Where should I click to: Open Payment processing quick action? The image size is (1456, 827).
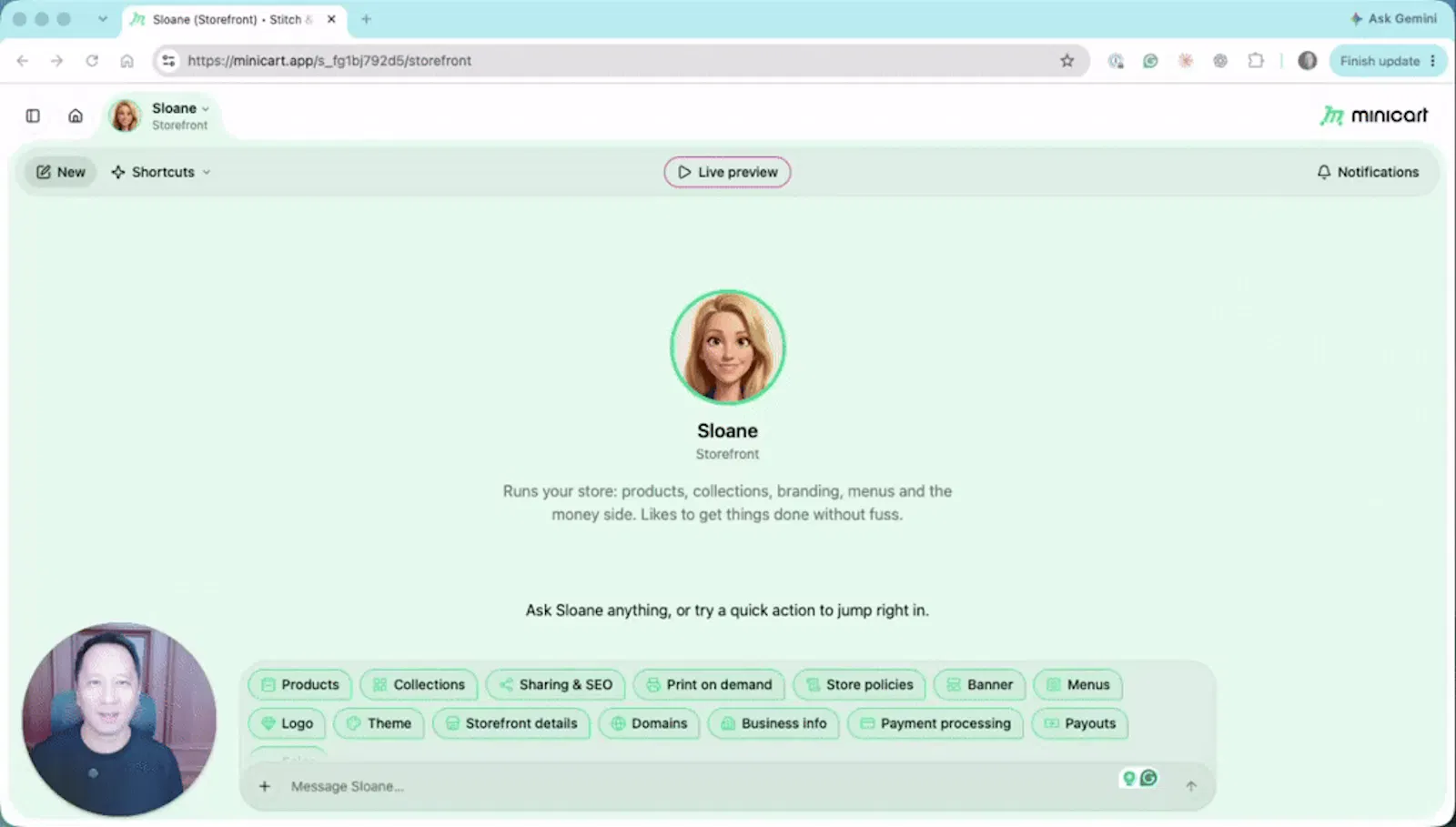(x=935, y=723)
